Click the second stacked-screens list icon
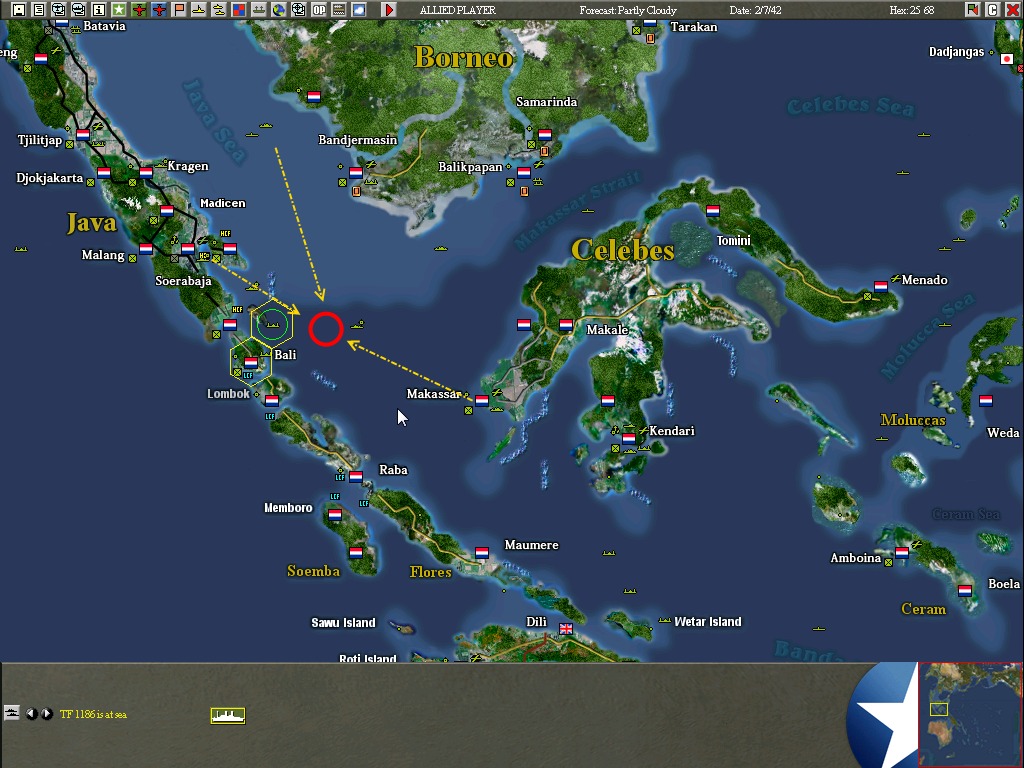 (x=78, y=10)
